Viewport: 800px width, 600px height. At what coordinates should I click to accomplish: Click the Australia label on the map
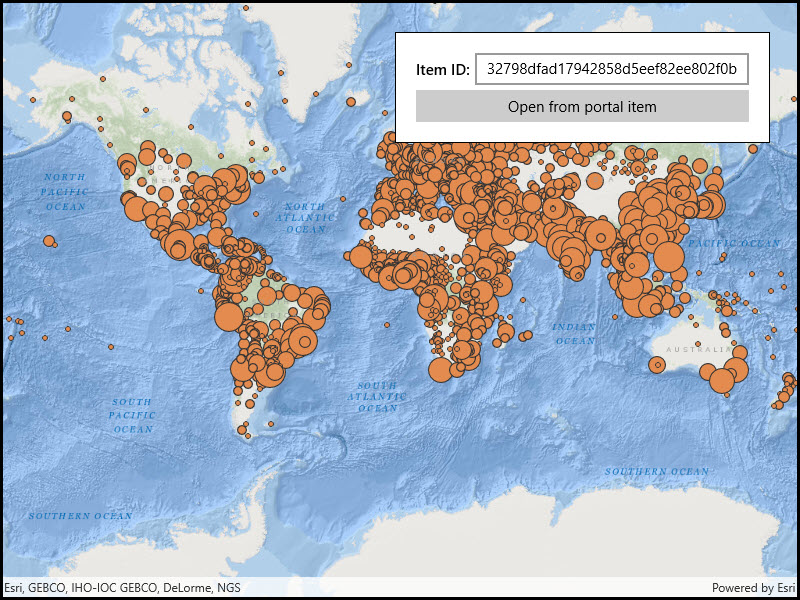(x=698, y=349)
